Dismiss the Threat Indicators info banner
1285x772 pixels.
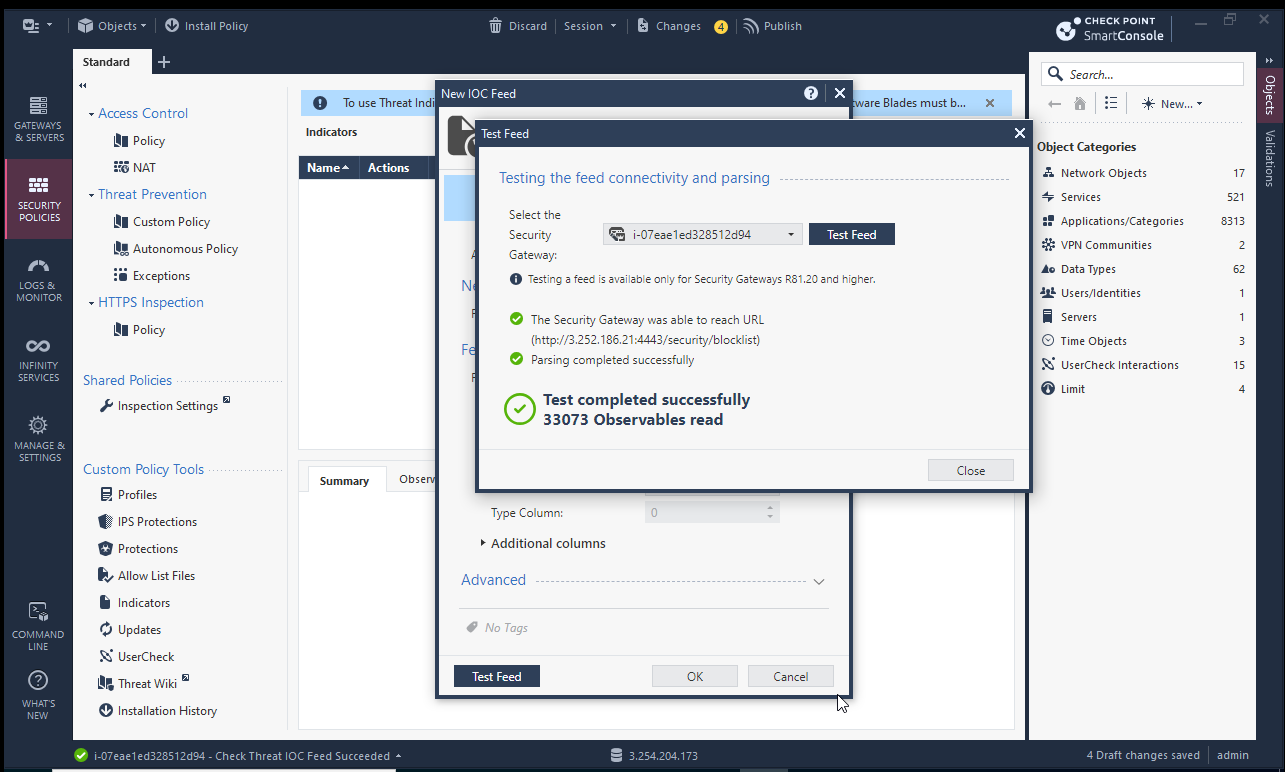pos(990,103)
